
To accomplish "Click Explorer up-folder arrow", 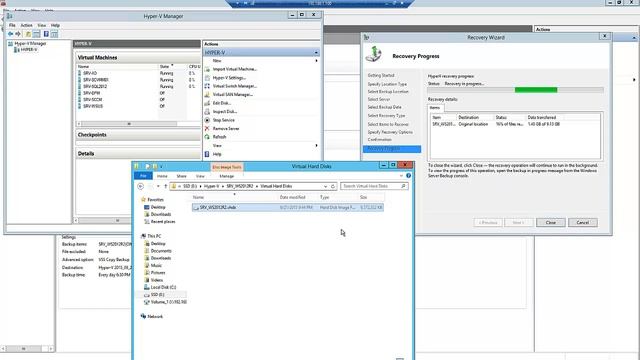I will (166, 186).
